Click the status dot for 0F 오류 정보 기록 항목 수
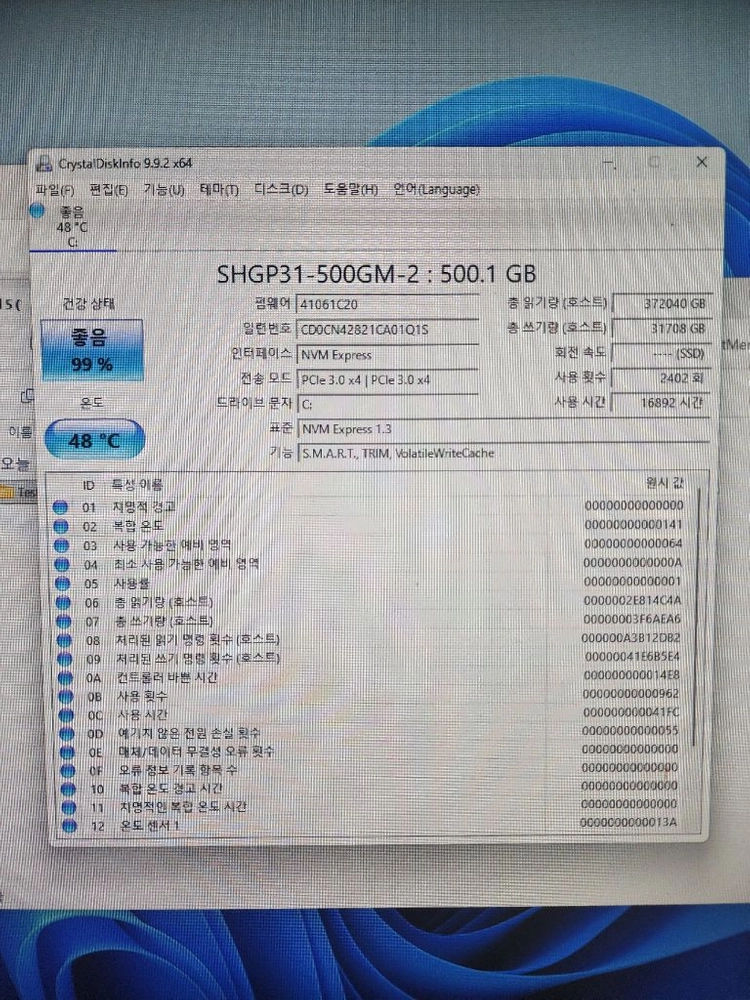The width and height of the screenshot is (750, 1000). [68, 771]
